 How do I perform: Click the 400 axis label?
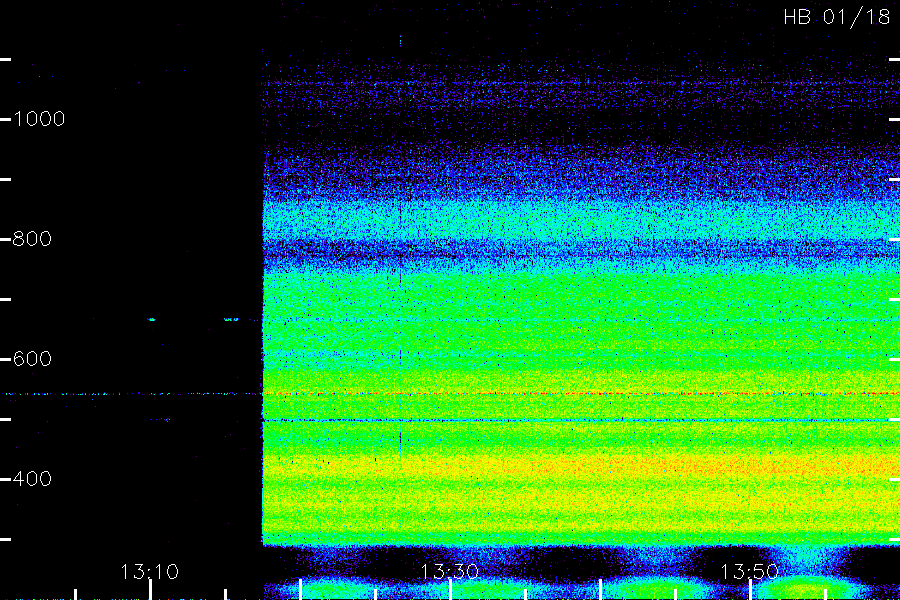[32, 479]
